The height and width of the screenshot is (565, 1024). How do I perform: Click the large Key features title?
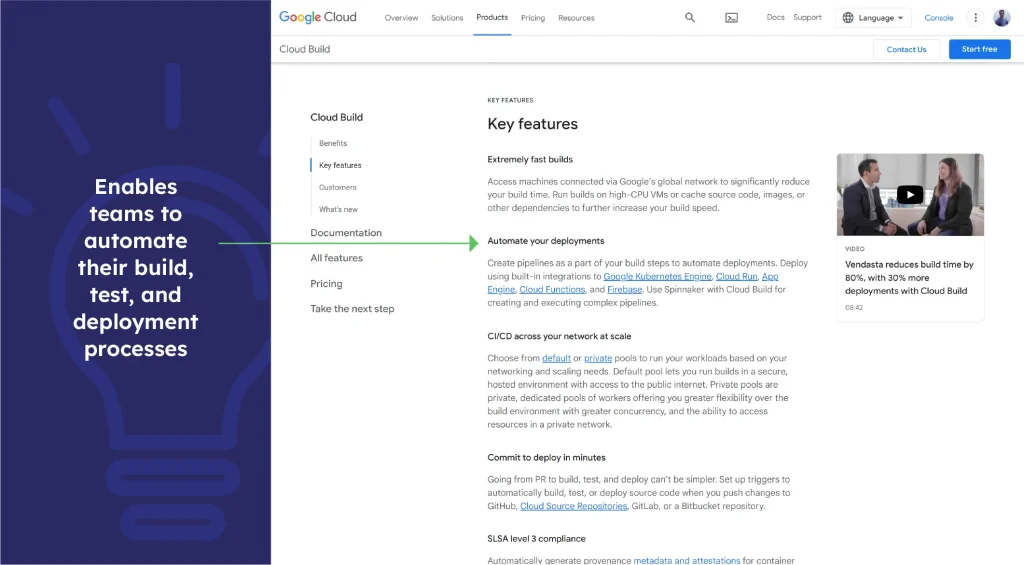(x=532, y=124)
